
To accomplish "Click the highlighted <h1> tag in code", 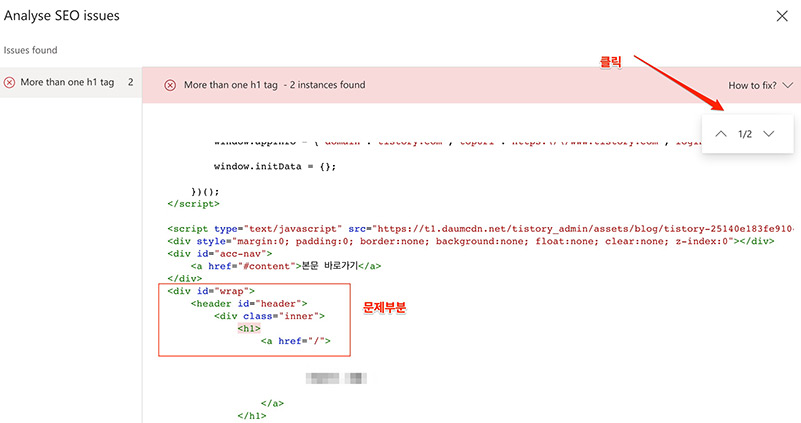I will point(249,328).
